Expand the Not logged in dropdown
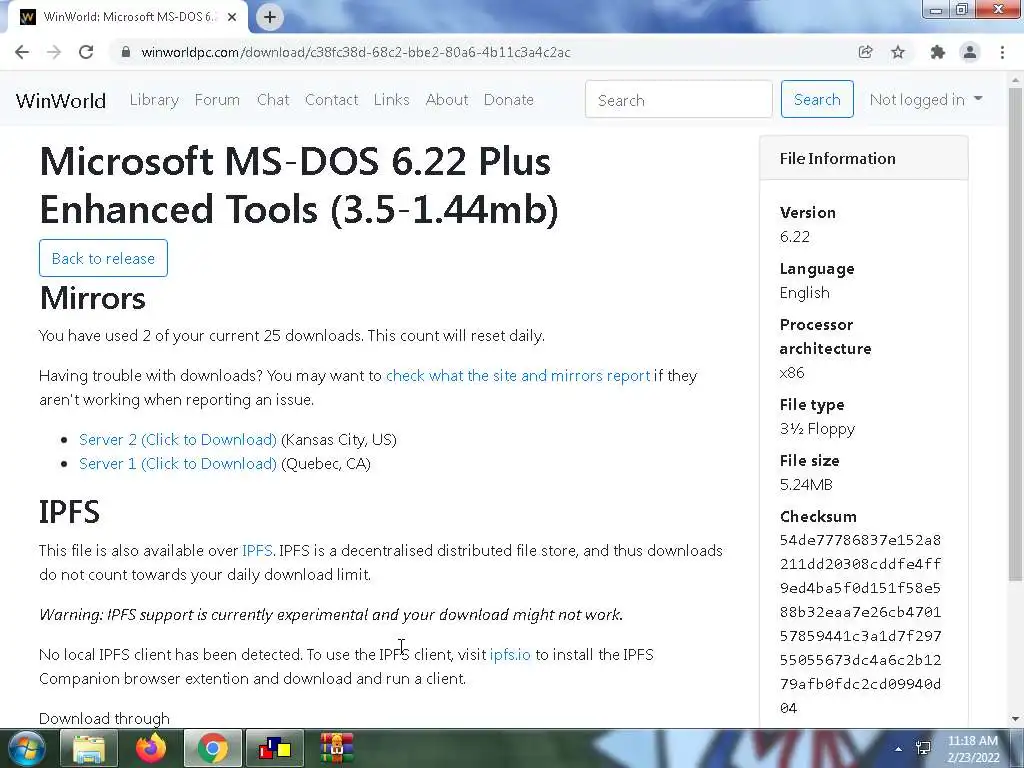This screenshot has width=1024, height=768. (926, 100)
